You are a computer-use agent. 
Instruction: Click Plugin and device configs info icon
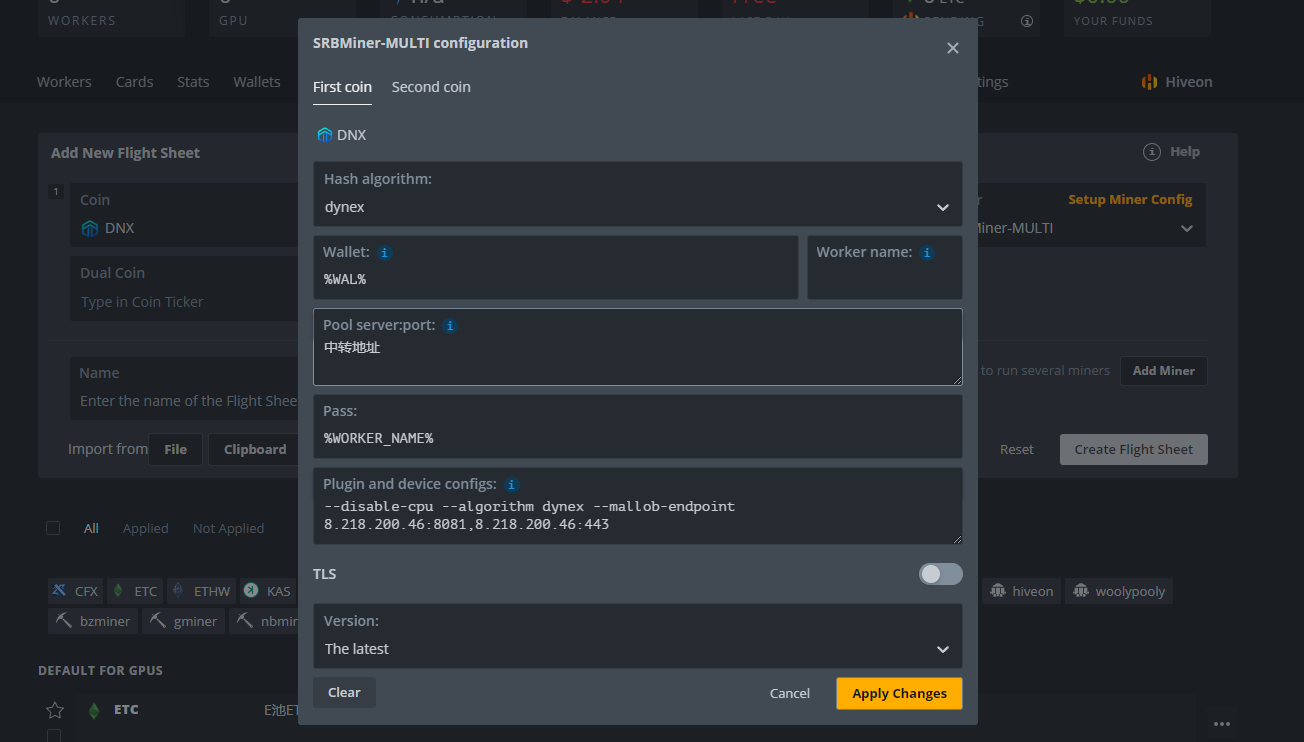click(511, 484)
